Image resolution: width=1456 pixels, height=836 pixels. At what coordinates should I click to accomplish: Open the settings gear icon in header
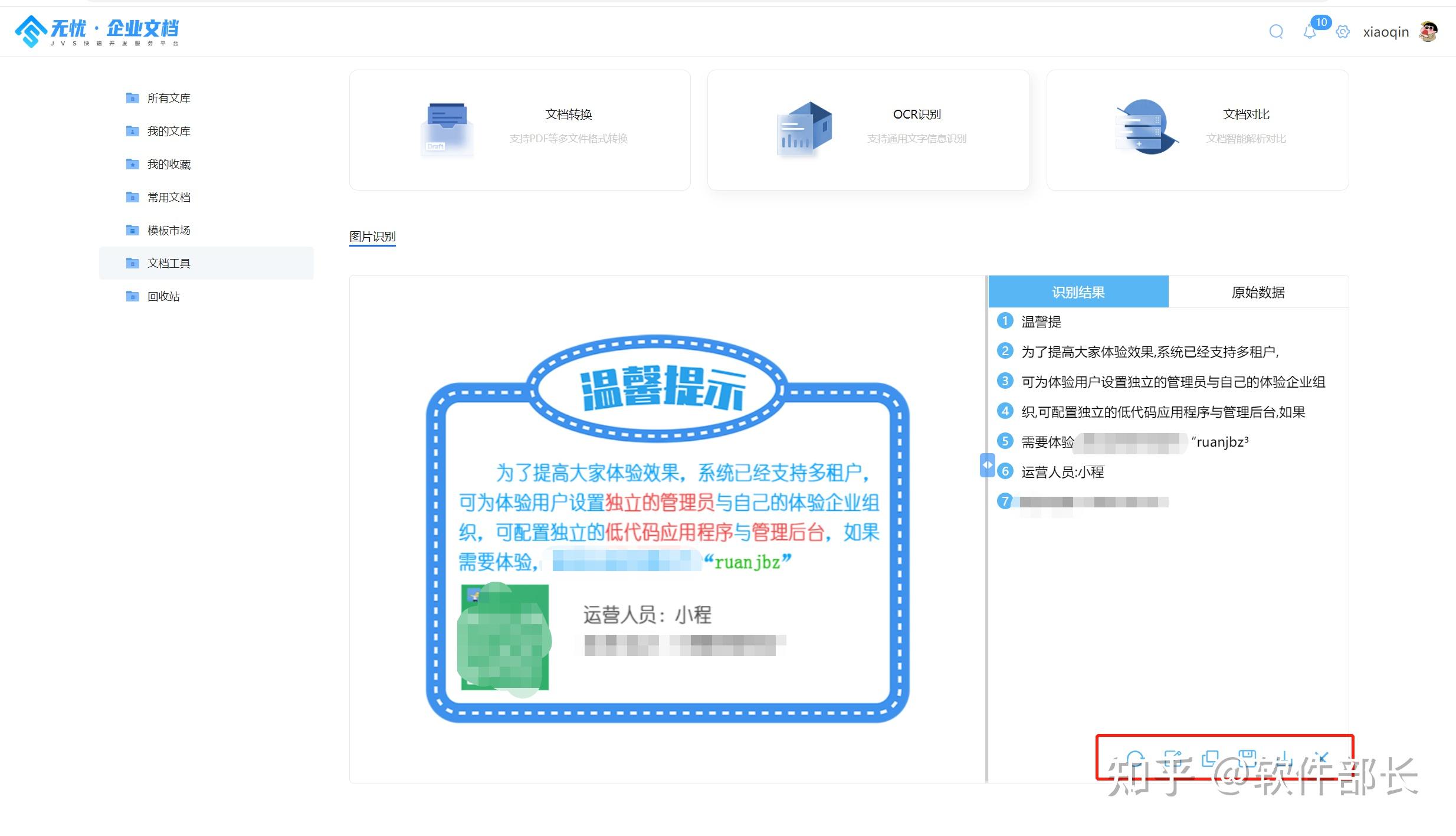[1343, 32]
